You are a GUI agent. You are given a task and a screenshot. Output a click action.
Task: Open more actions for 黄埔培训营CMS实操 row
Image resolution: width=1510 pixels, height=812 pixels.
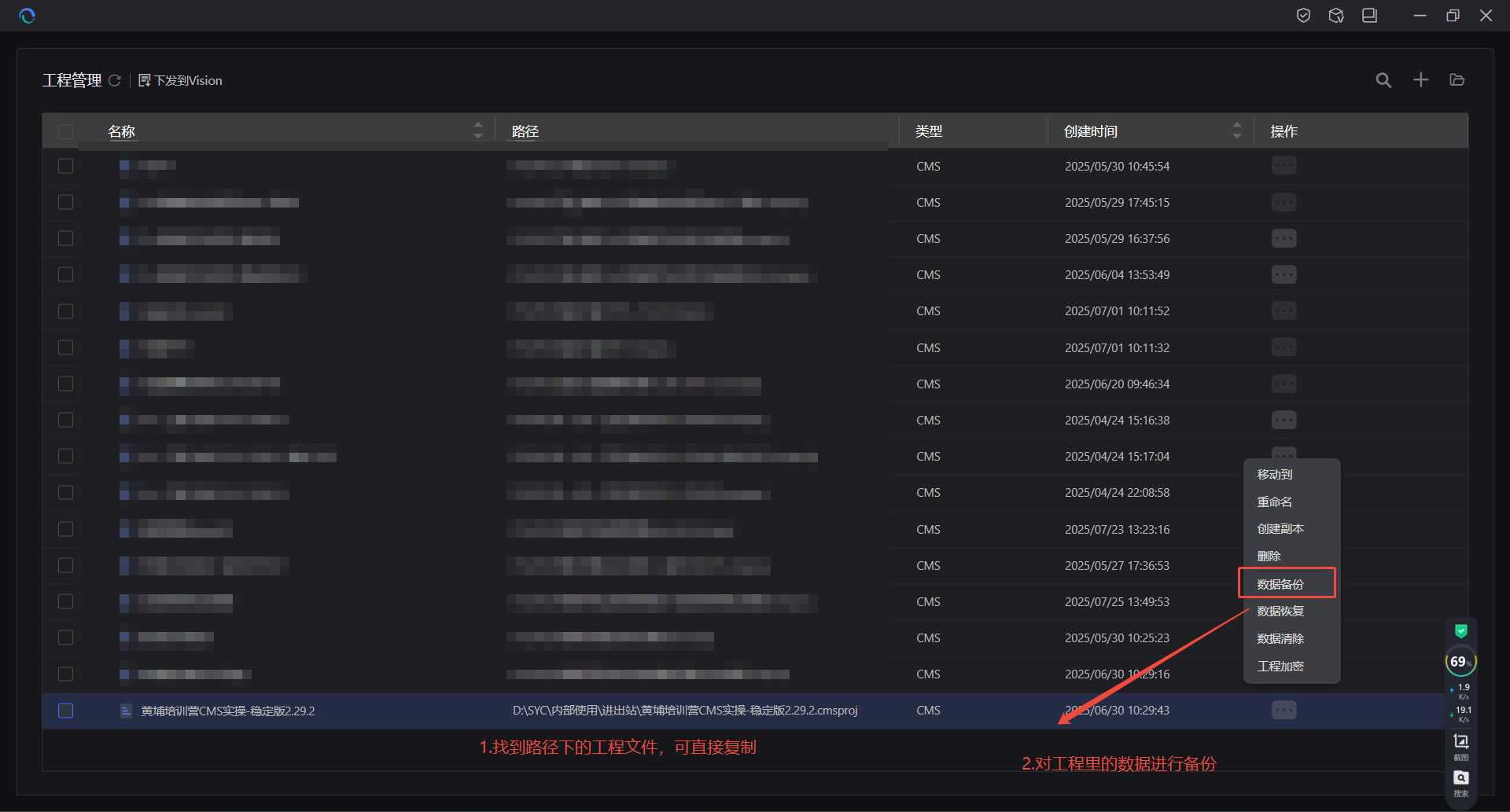point(1283,711)
